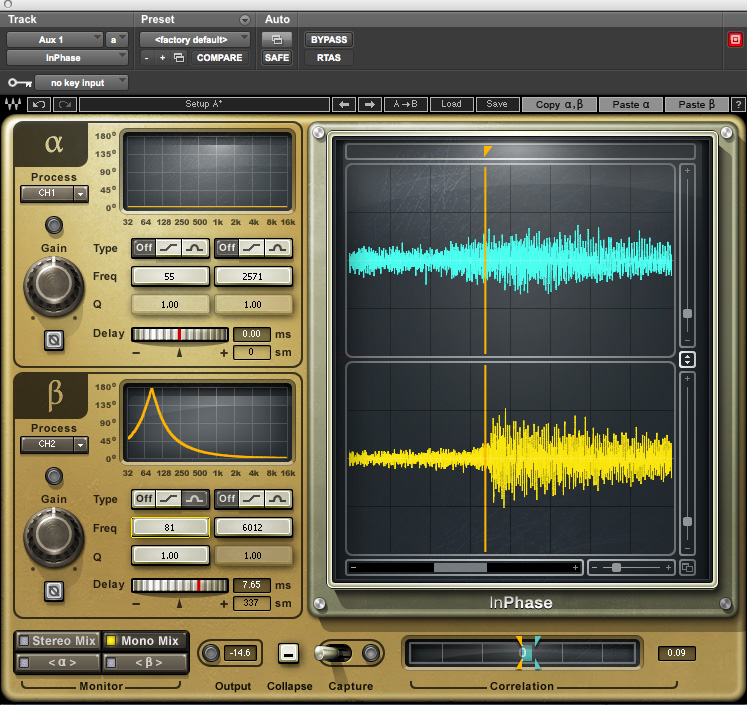Click the BYPASS button
This screenshot has width=747, height=705.
coord(329,40)
